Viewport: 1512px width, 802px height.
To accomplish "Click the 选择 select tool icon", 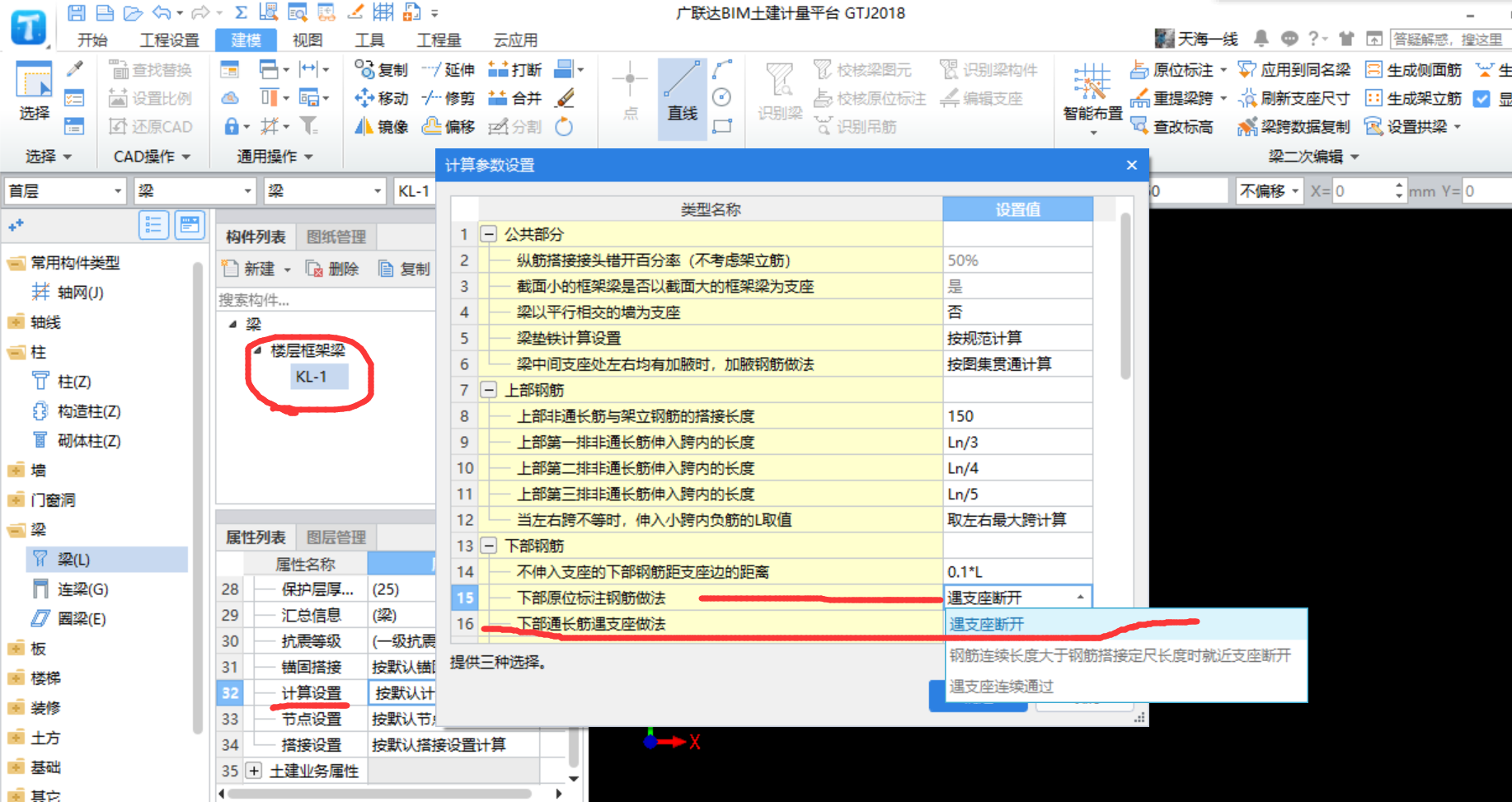I will (34, 91).
